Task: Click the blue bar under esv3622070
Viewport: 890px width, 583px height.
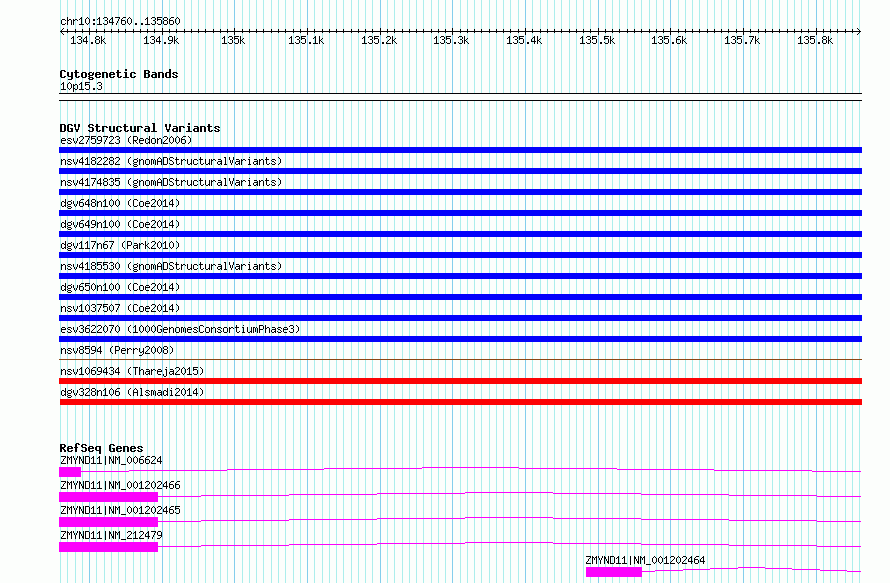Action: [x=460, y=339]
